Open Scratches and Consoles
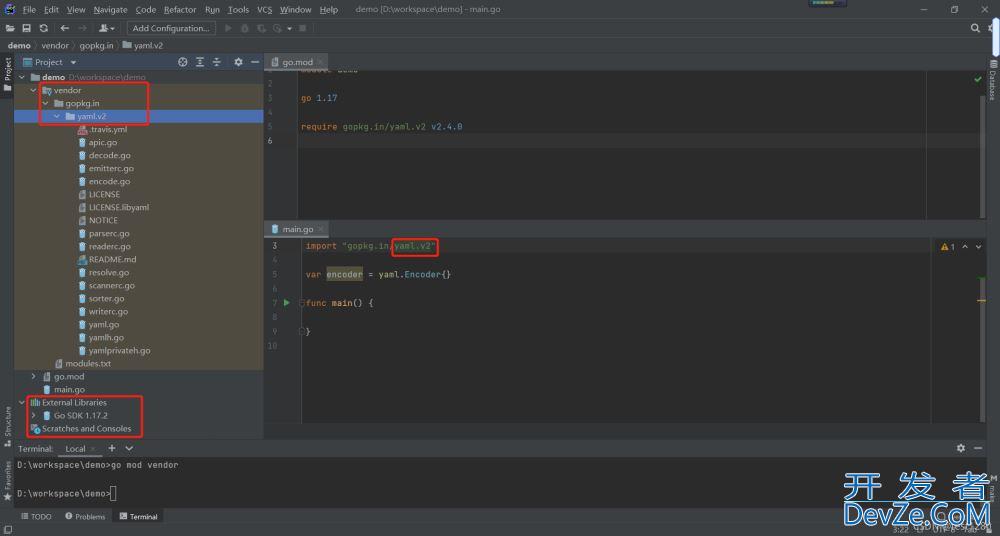The width and height of the screenshot is (1000, 536). pos(86,428)
